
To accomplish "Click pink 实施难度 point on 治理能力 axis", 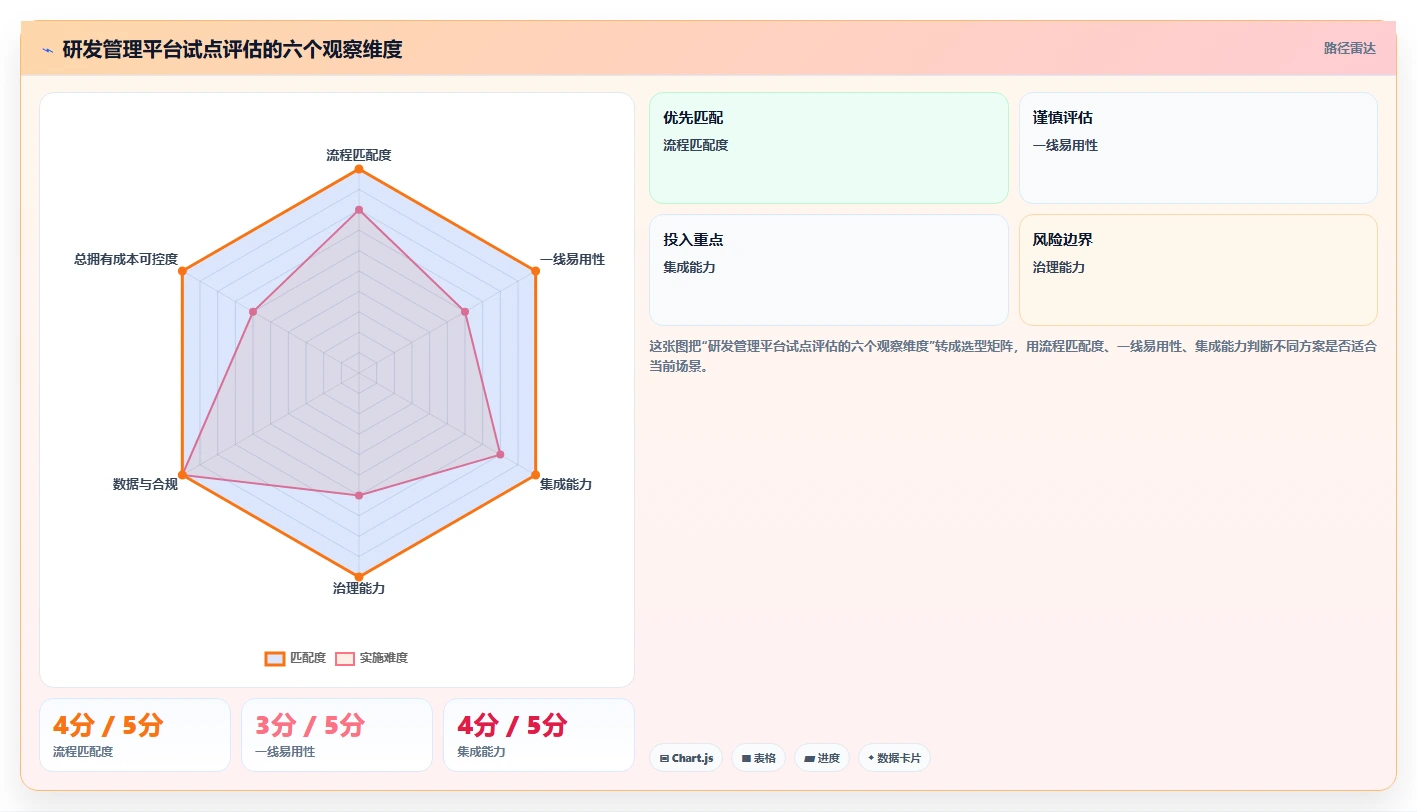I will tap(359, 495).
